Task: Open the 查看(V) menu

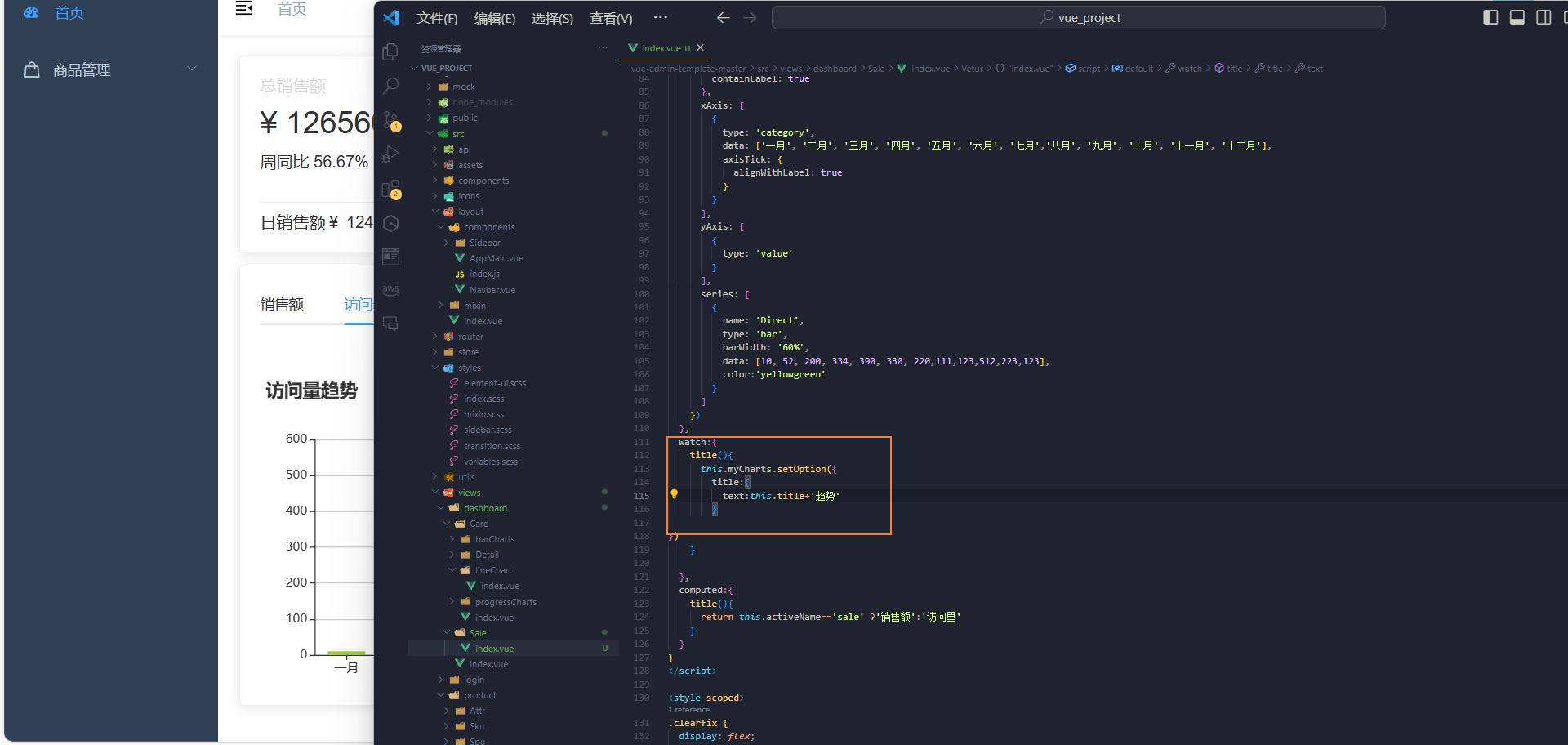Action: click(x=611, y=18)
